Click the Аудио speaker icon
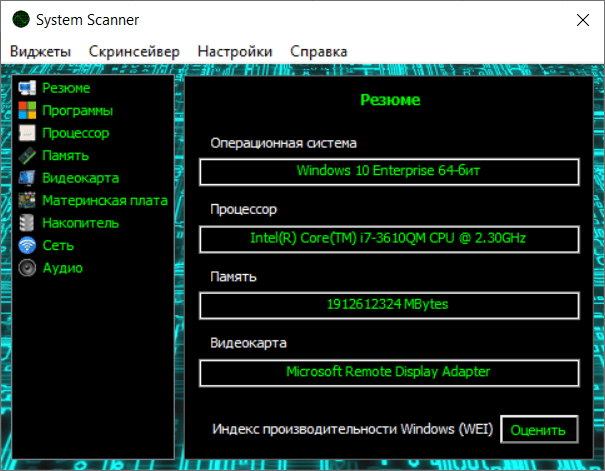 [x=27, y=268]
